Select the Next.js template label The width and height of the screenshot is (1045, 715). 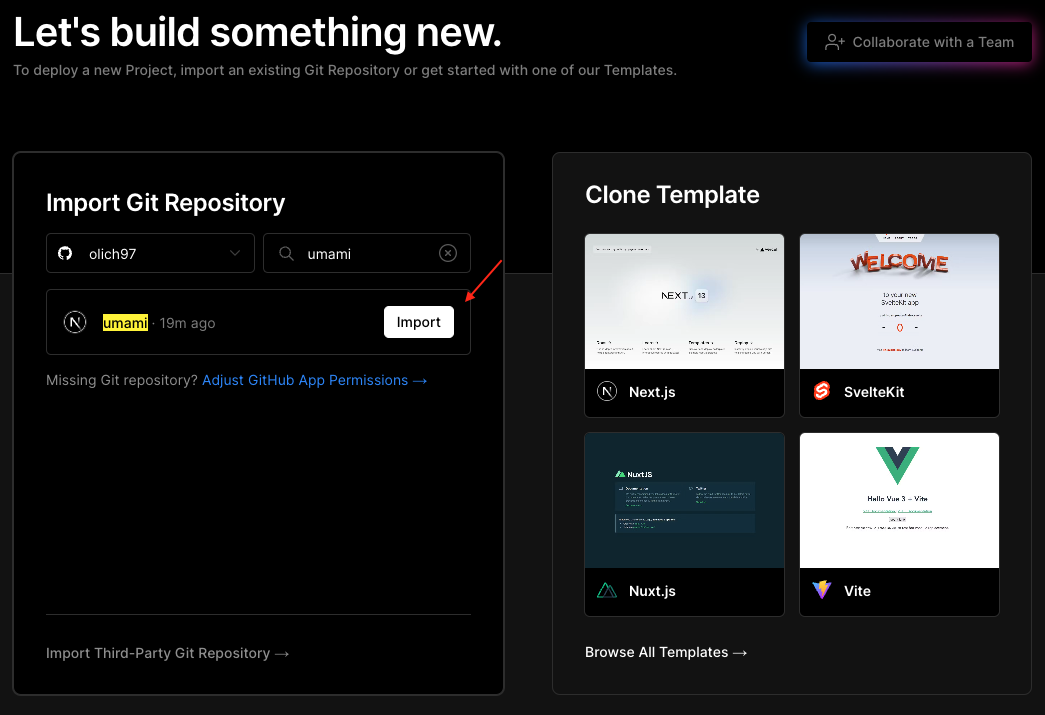pos(652,392)
